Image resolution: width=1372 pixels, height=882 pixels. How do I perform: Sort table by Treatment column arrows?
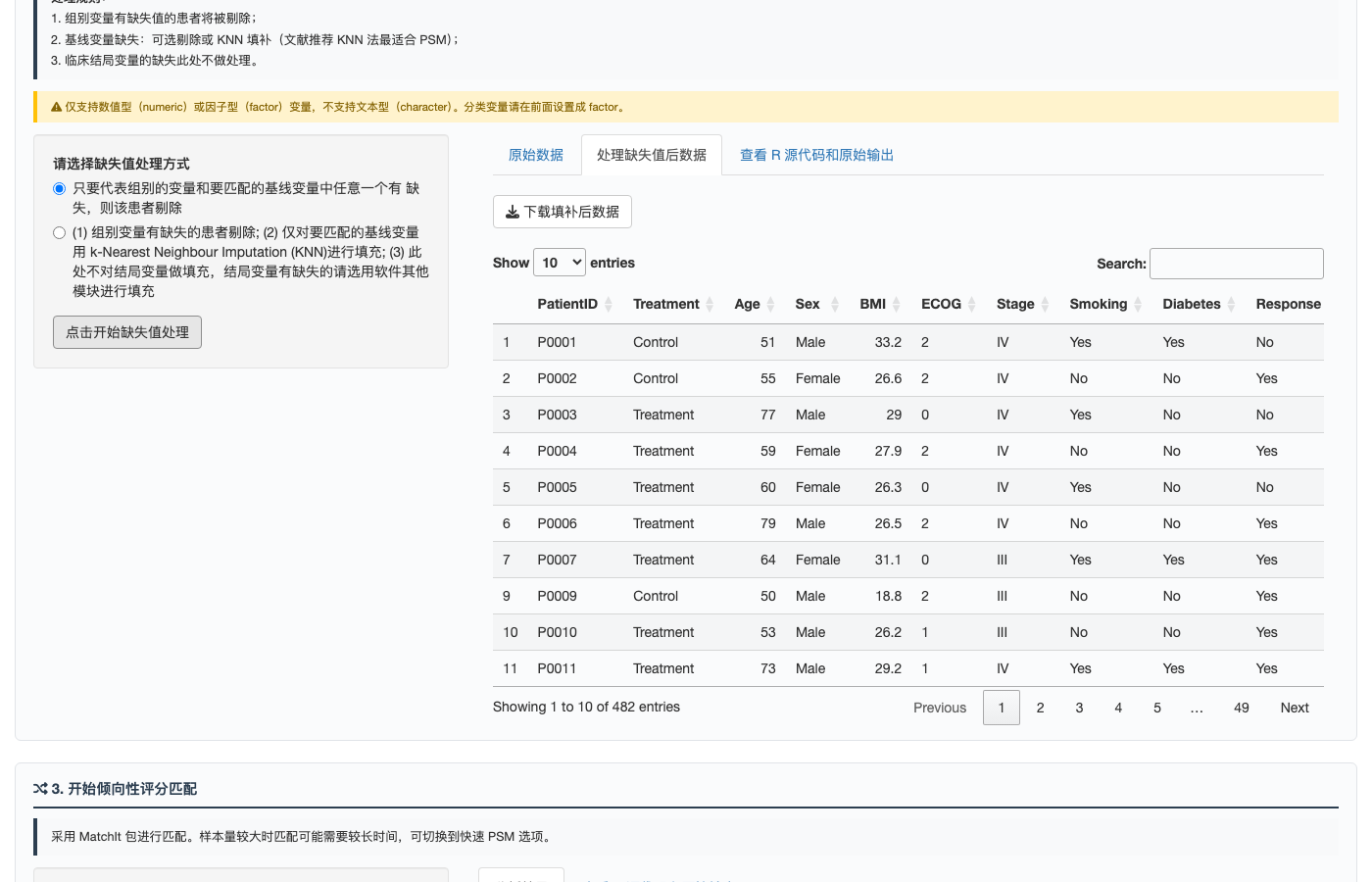tap(710, 305)
